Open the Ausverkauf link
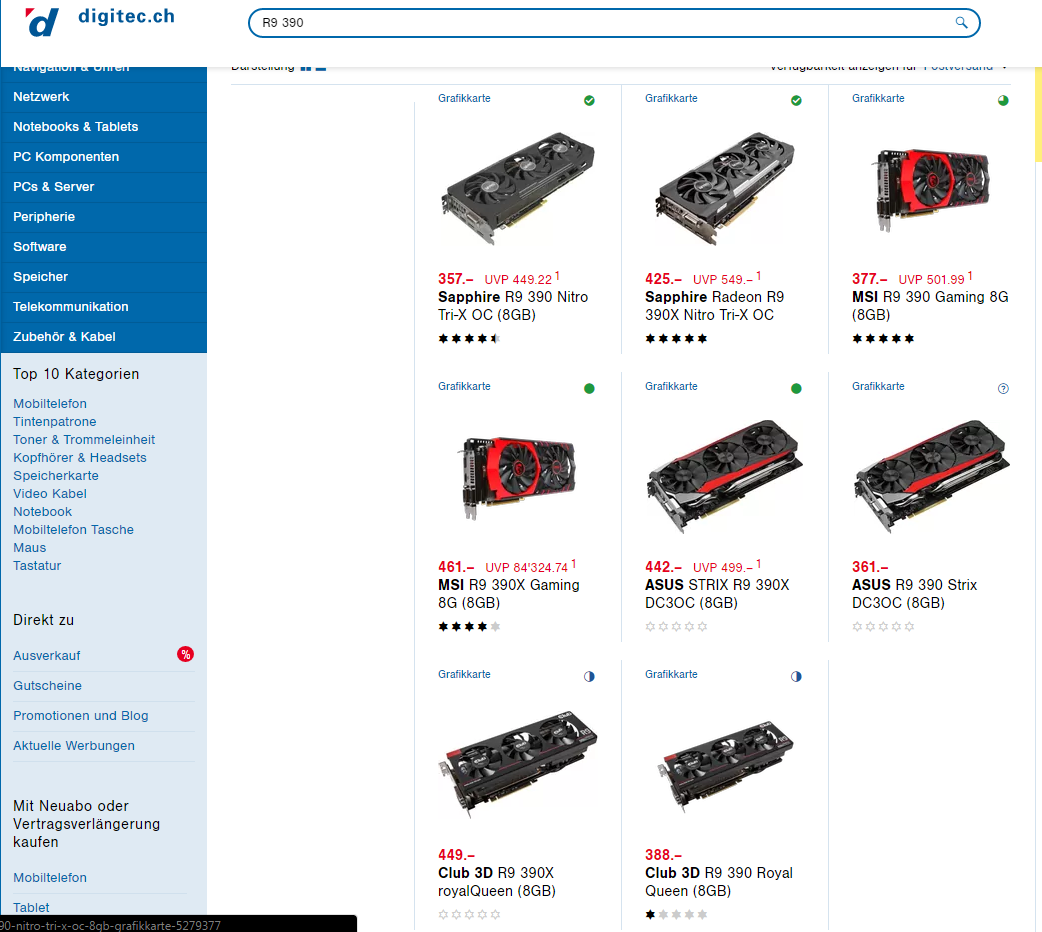The image size is (1042, 932). [47, 655]
